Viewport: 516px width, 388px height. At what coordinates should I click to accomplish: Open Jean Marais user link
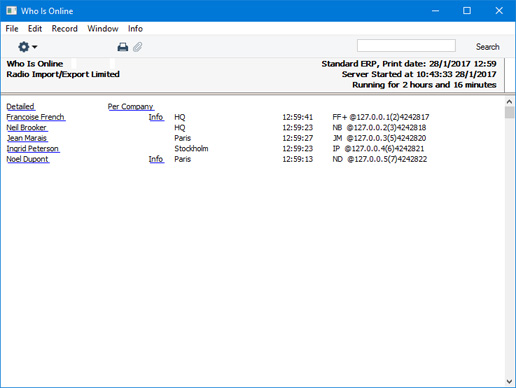[x=27, y=138]
